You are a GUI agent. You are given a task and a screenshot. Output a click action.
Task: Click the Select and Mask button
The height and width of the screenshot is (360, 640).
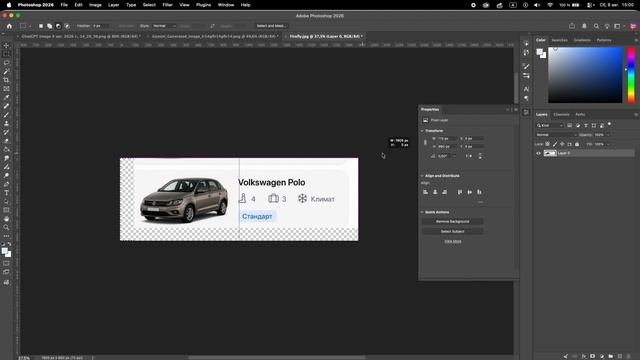pos(271,26)
